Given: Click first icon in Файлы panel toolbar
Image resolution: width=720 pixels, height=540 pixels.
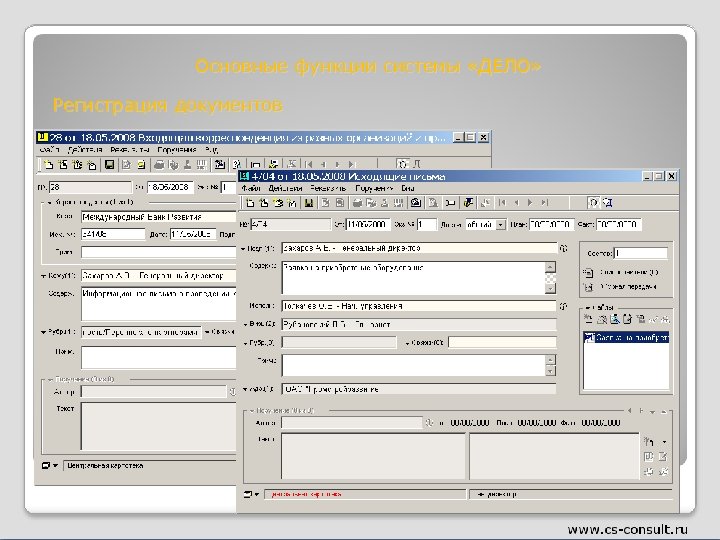Looking at the screenshot, I should click(x=588, y=319).
